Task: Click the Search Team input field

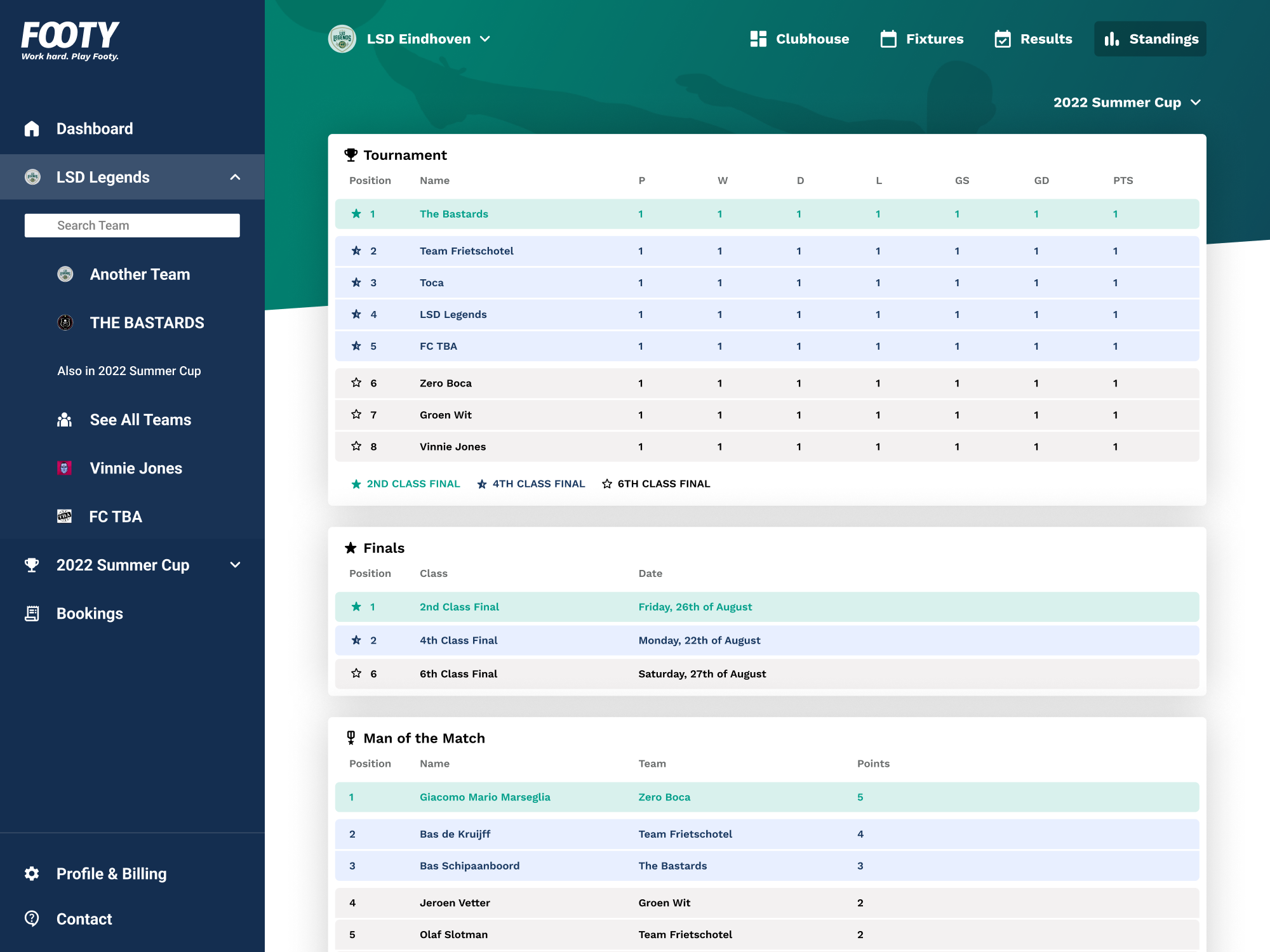Action: click(132, 225)
